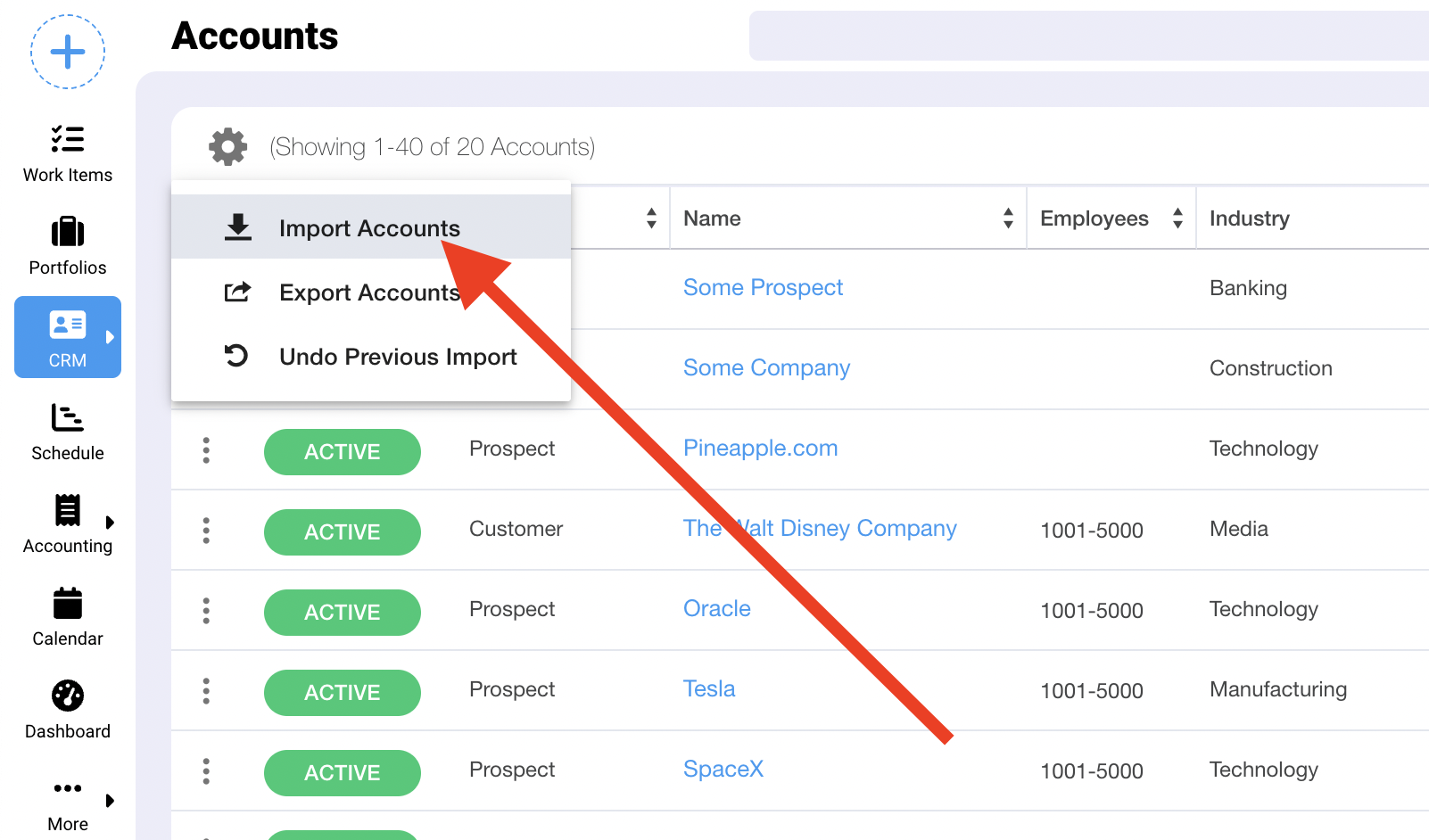Open the Tesla account link
1429x840 pixels.
point(709,689)
